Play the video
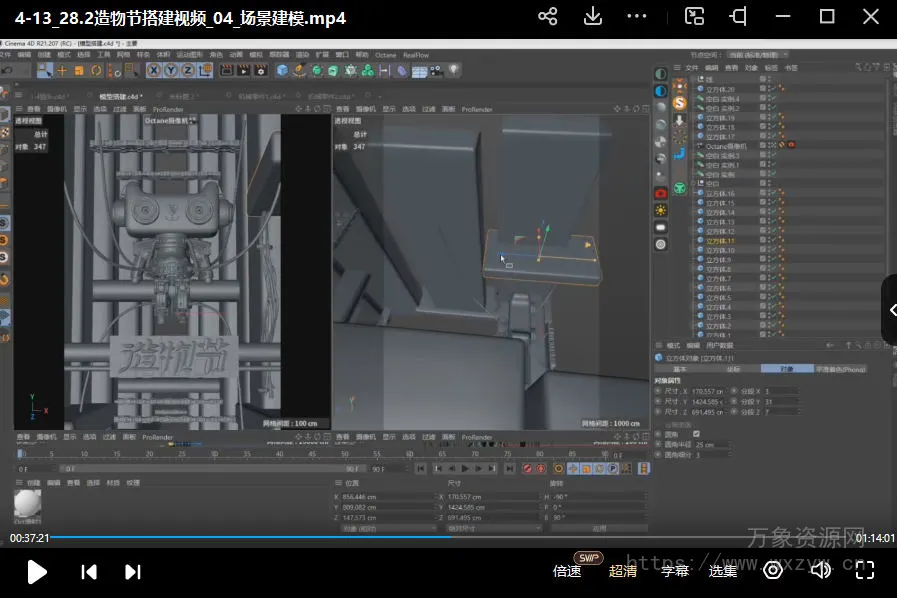Image resolution: width=897 pixels, height=598 pixels. 37,571
